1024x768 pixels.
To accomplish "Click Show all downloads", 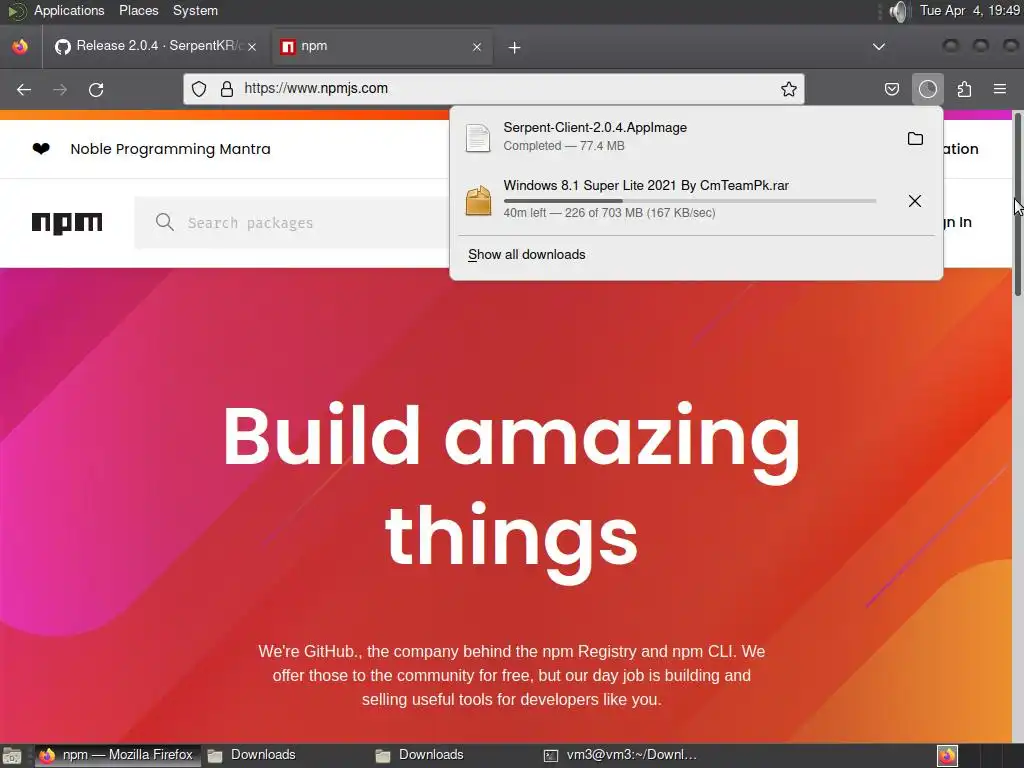I will point(526,255).
